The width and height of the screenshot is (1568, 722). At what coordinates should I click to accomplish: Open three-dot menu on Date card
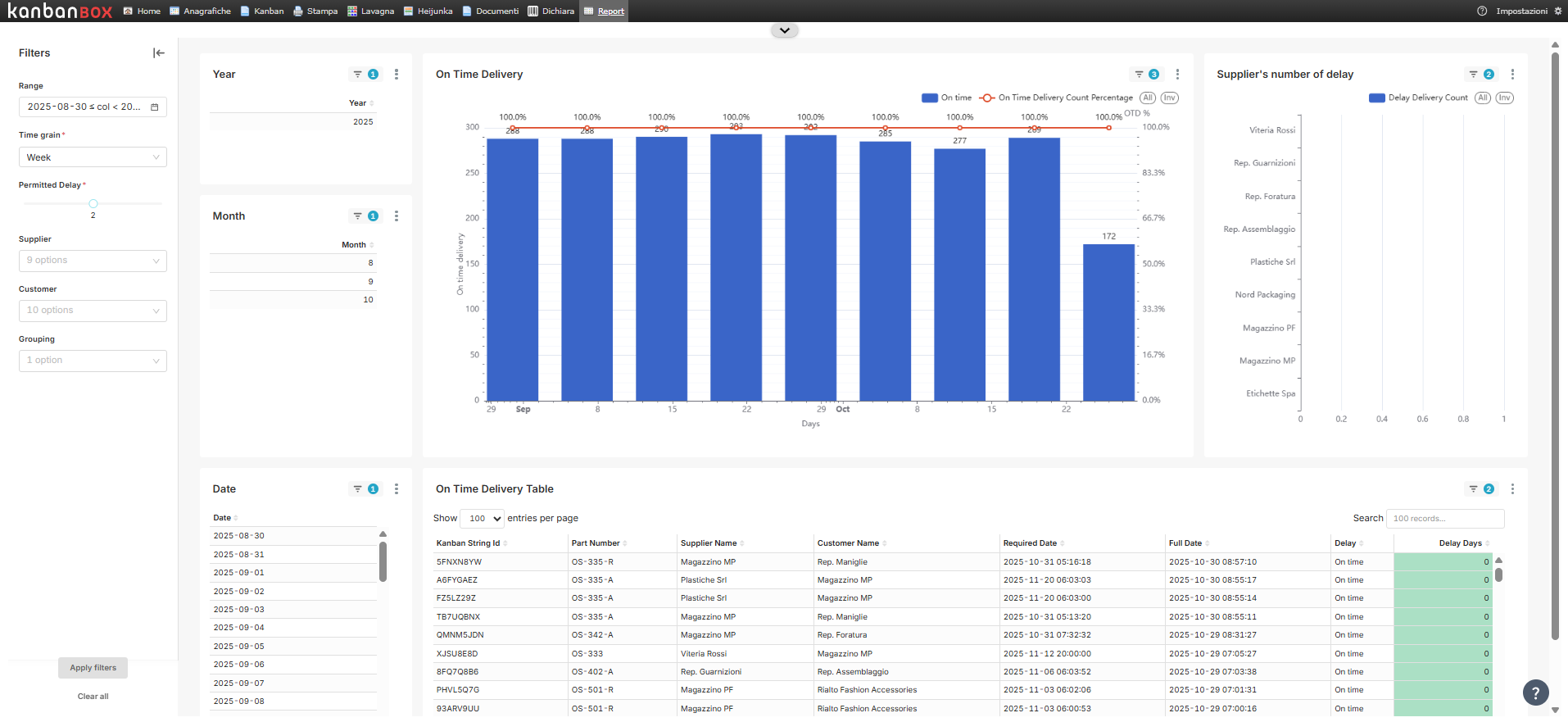(x=397, y=489)
